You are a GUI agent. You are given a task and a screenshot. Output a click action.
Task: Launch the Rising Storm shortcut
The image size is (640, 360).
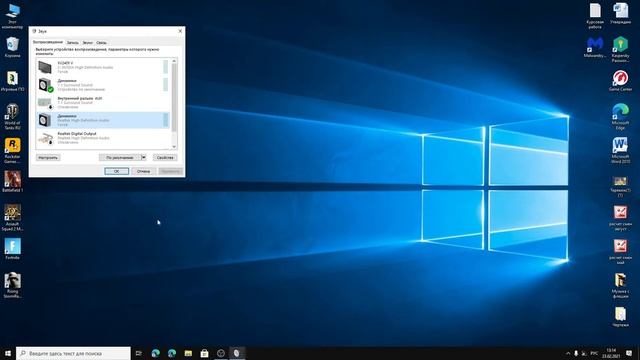12,285
